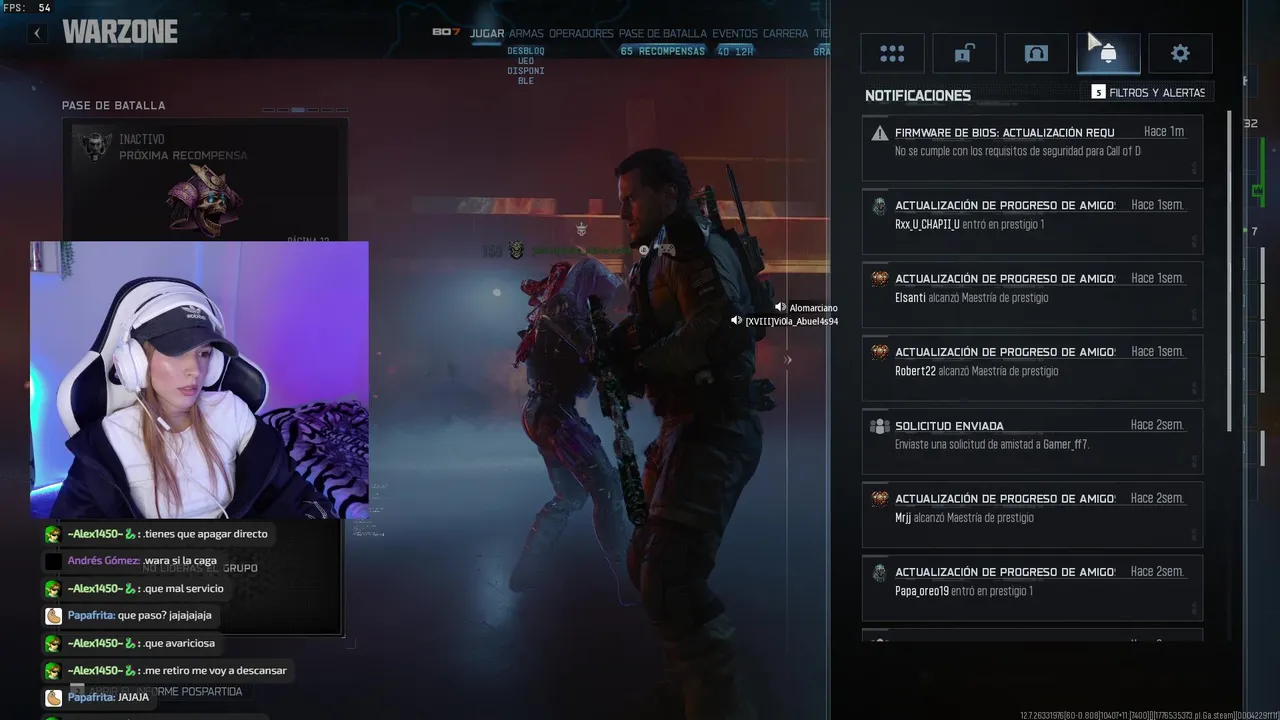
Task: Click the PASE DE BATALLA panel heading
Action: (114, 105)
